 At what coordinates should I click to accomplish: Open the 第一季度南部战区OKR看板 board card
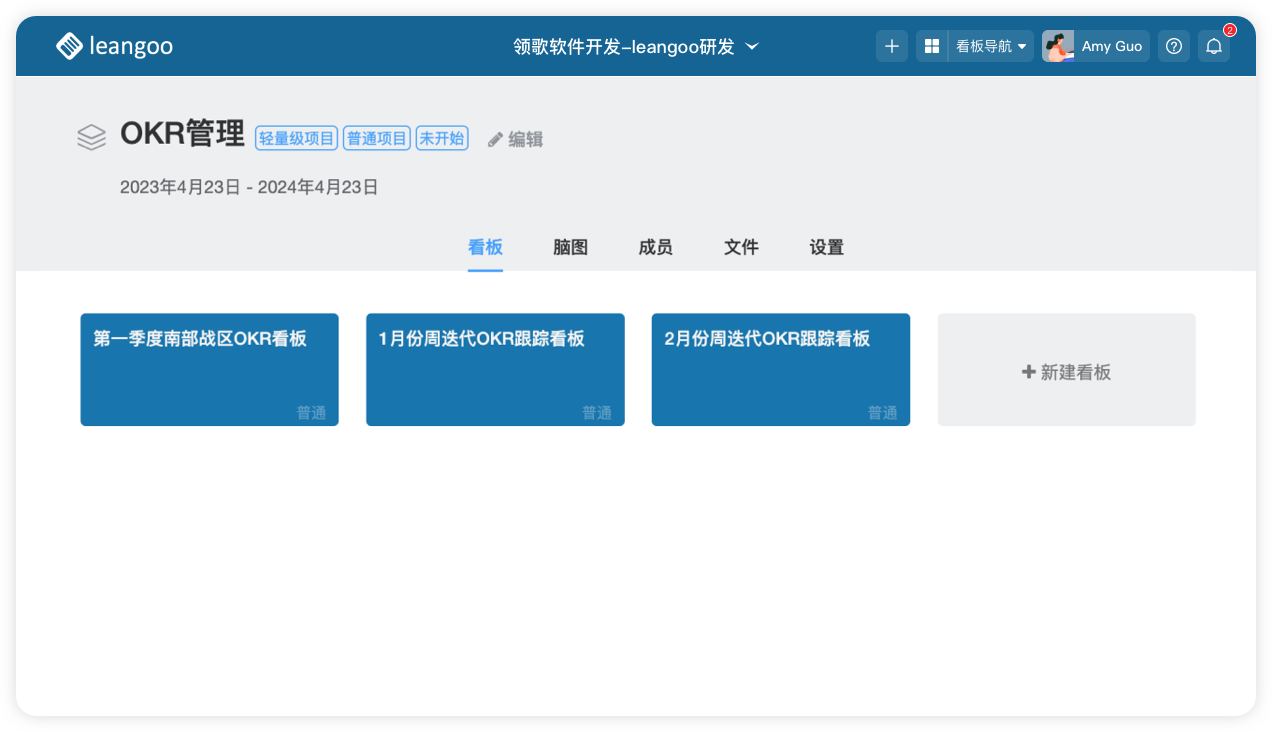pyautogui.click(x=209, y=370)
